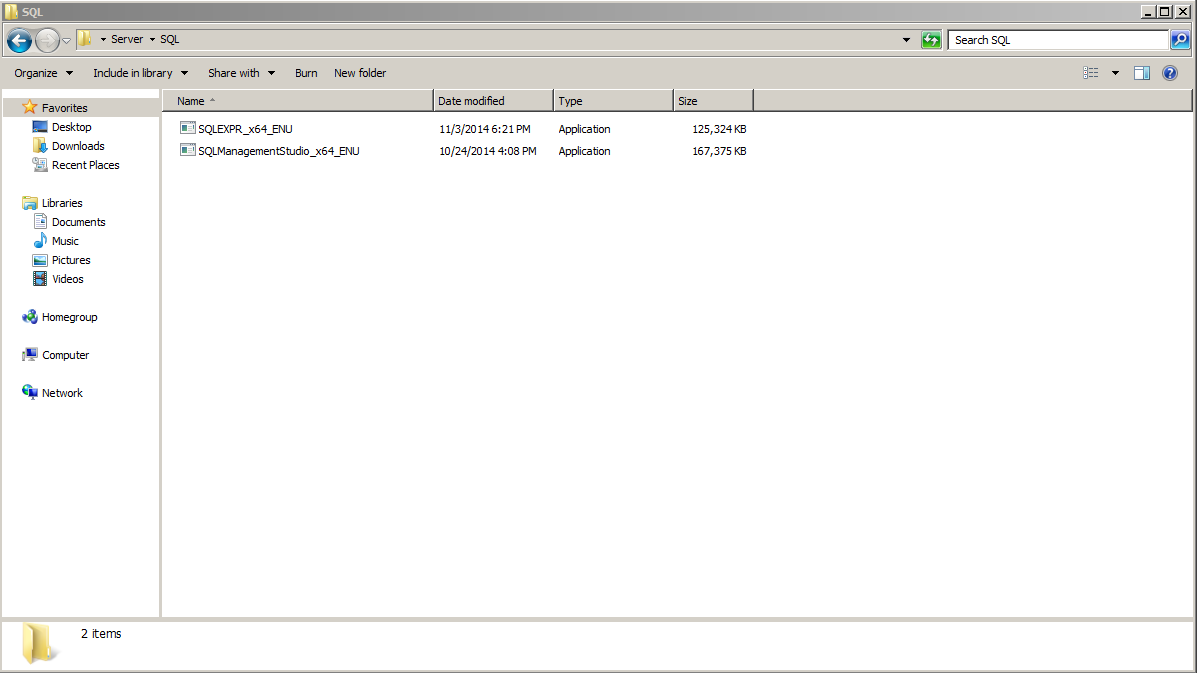1200x673 pixels.
Task: Click the SQLManagementStudio_x64_ENU application icon
Action: [x=187, y=150]
